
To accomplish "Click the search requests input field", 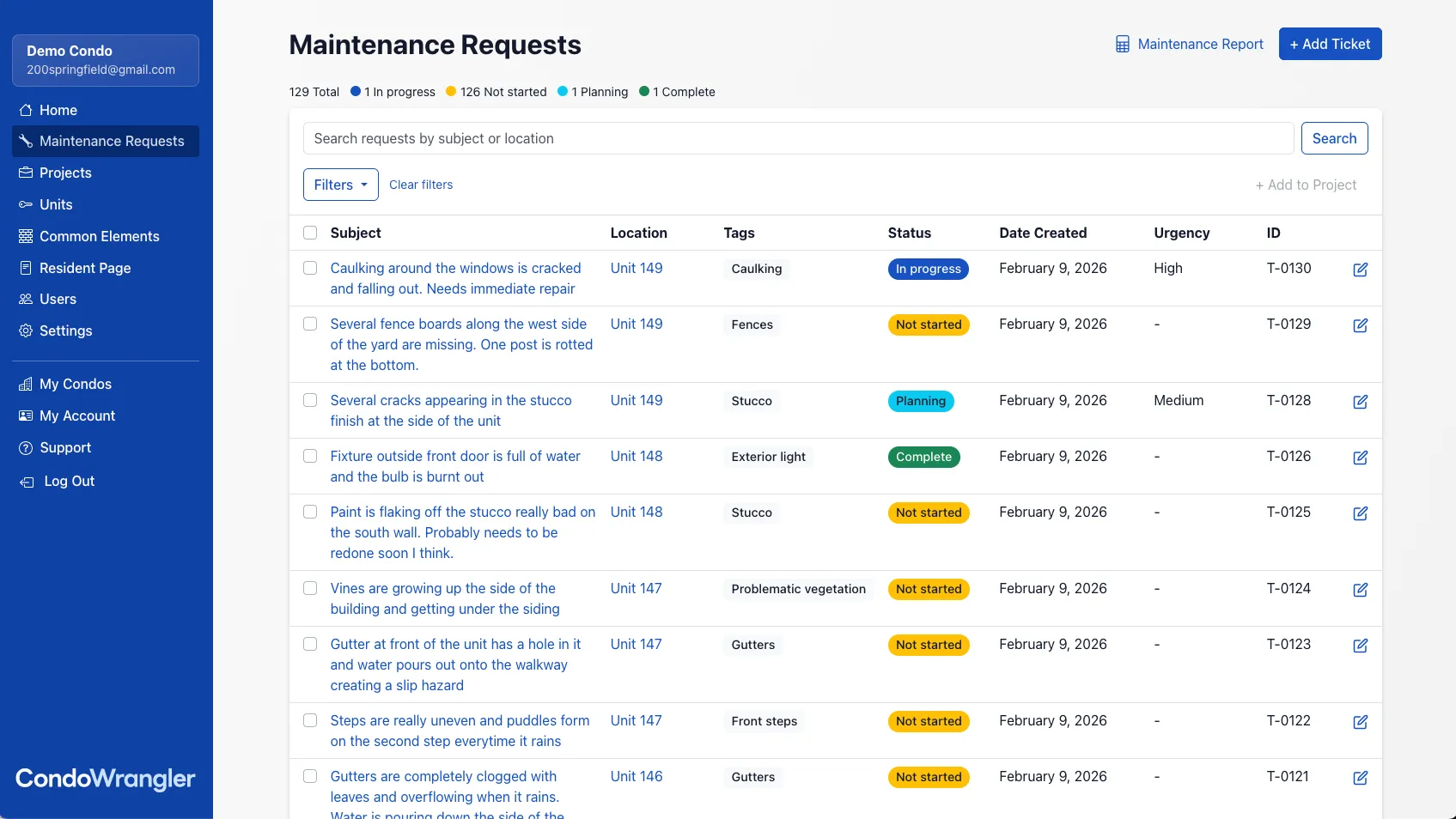I will pos(798,138).
